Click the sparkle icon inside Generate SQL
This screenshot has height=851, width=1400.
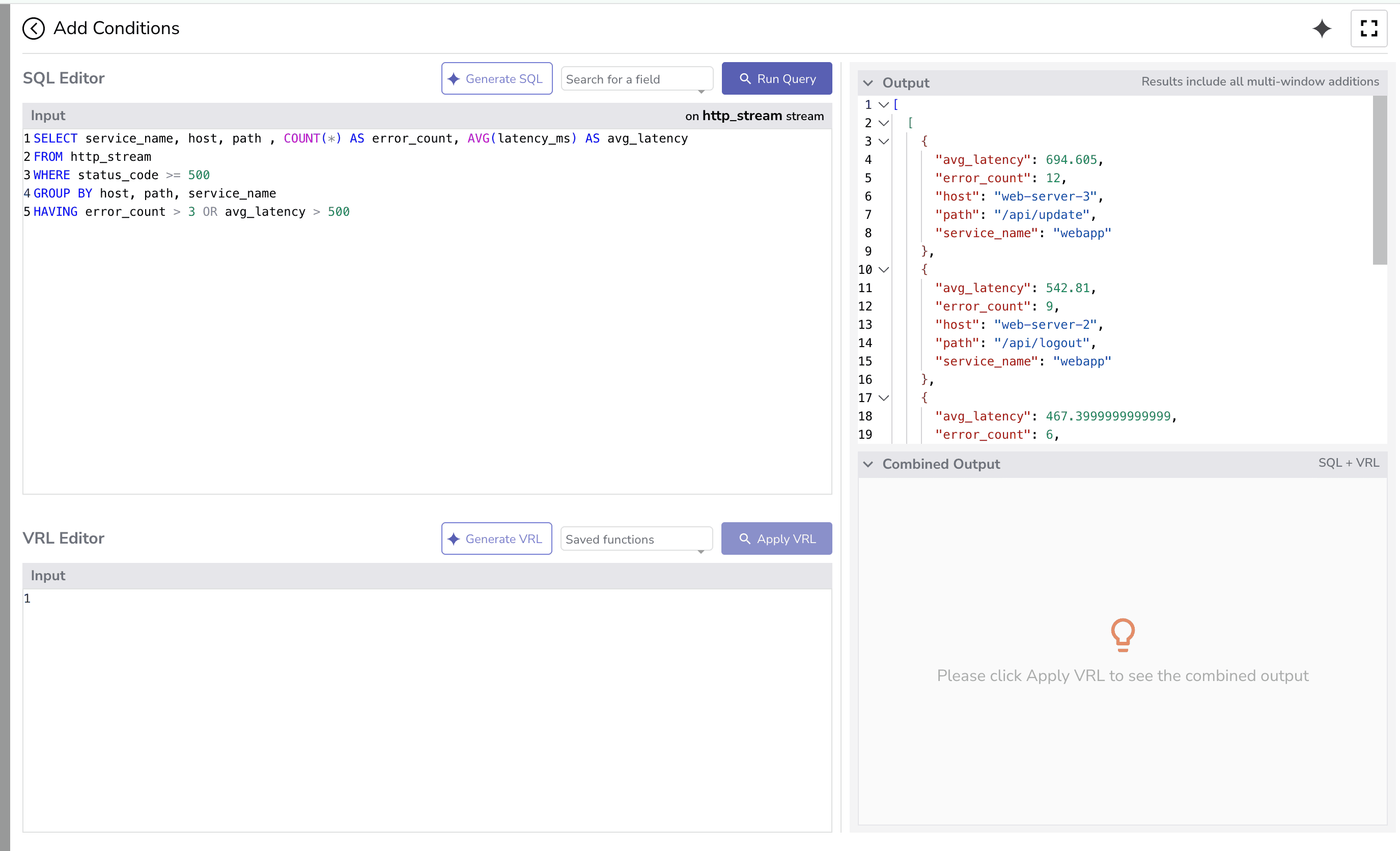pos(453,78)
